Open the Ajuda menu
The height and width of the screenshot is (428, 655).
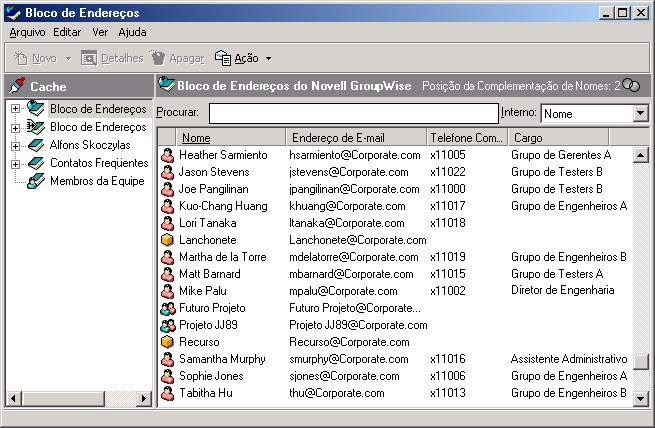point(132,32)
